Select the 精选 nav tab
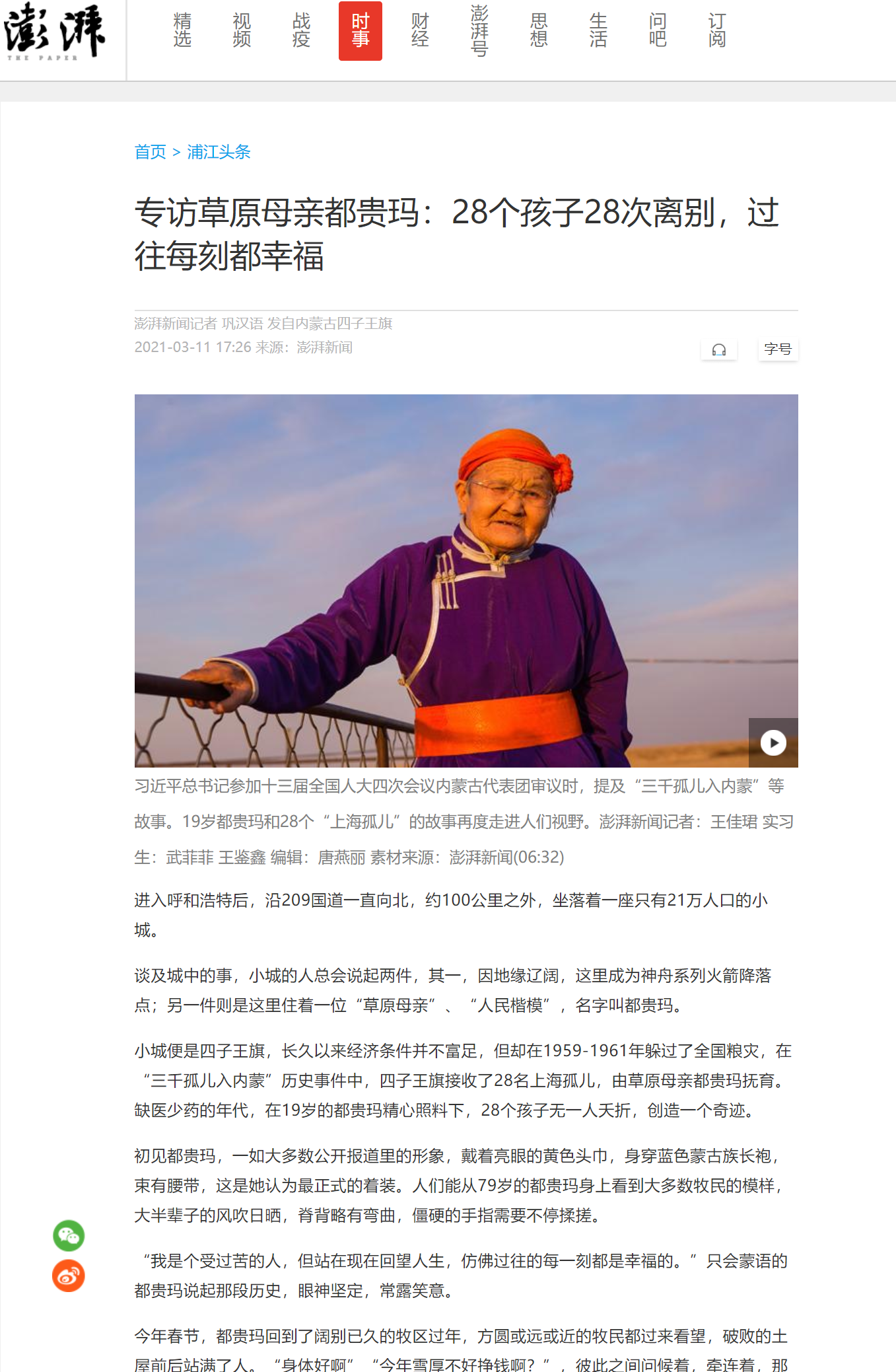The height and width of the screenshot is (1372, 896). (x=182, y=31)
